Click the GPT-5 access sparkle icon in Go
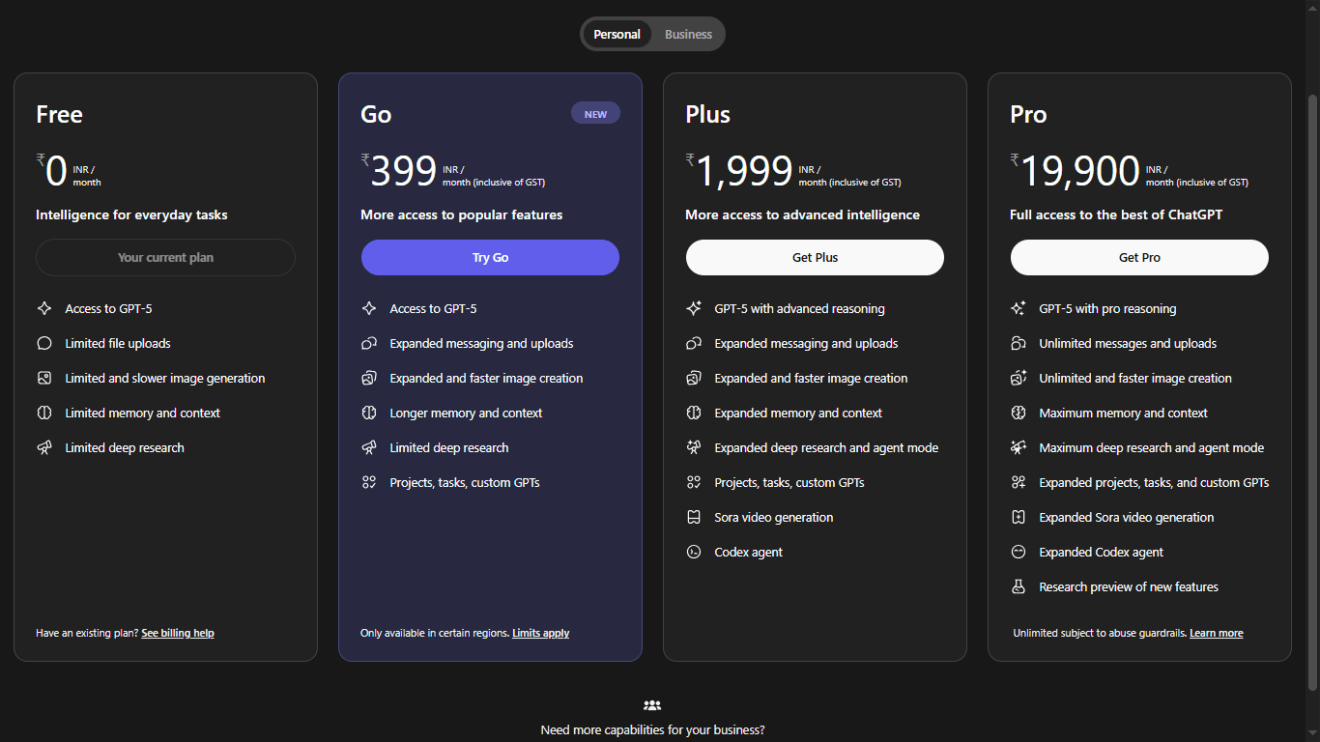Screen dimensions: 1320x742 tap(369, 308)
